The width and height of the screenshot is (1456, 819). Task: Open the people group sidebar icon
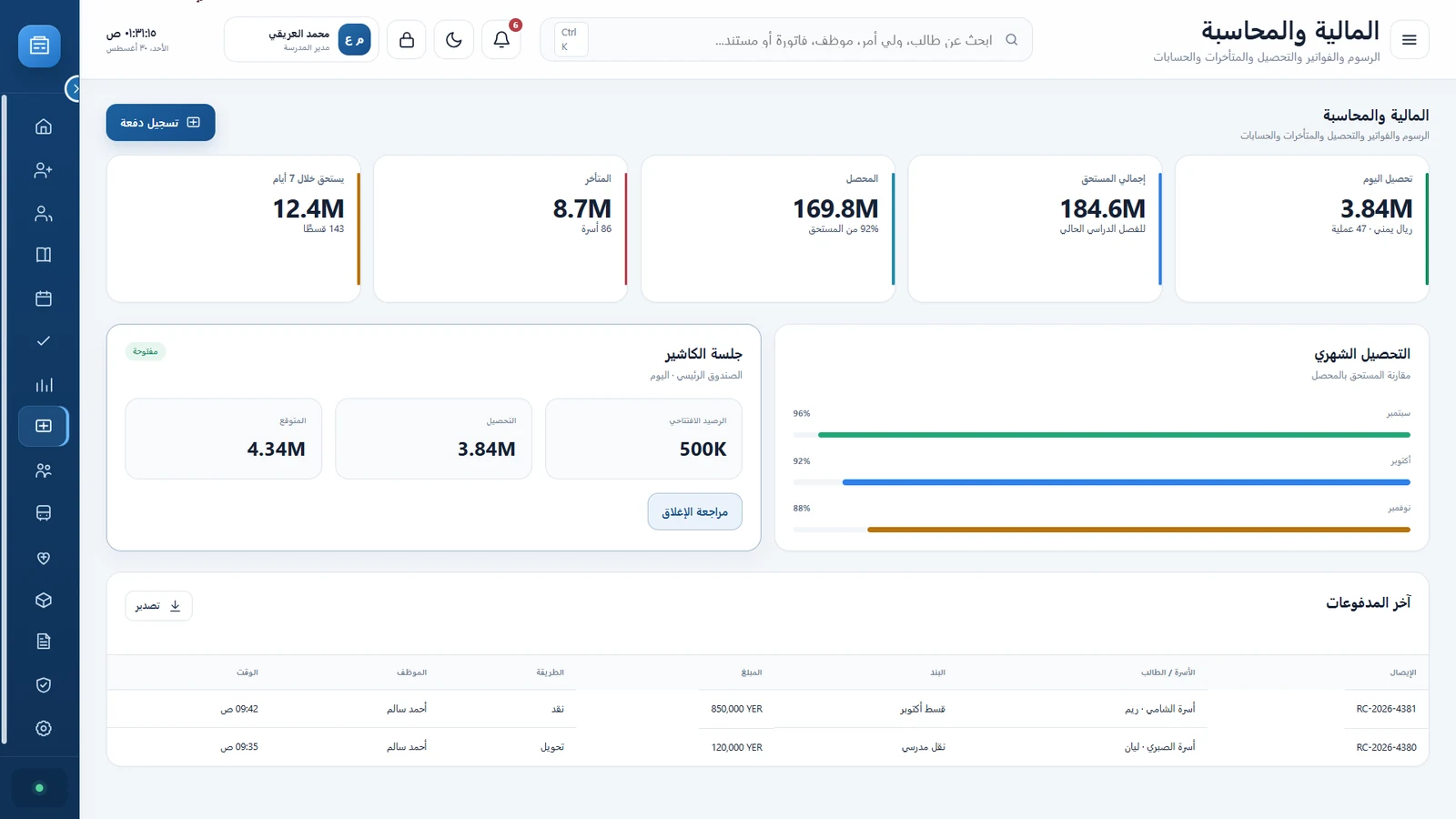coord(44,470)
